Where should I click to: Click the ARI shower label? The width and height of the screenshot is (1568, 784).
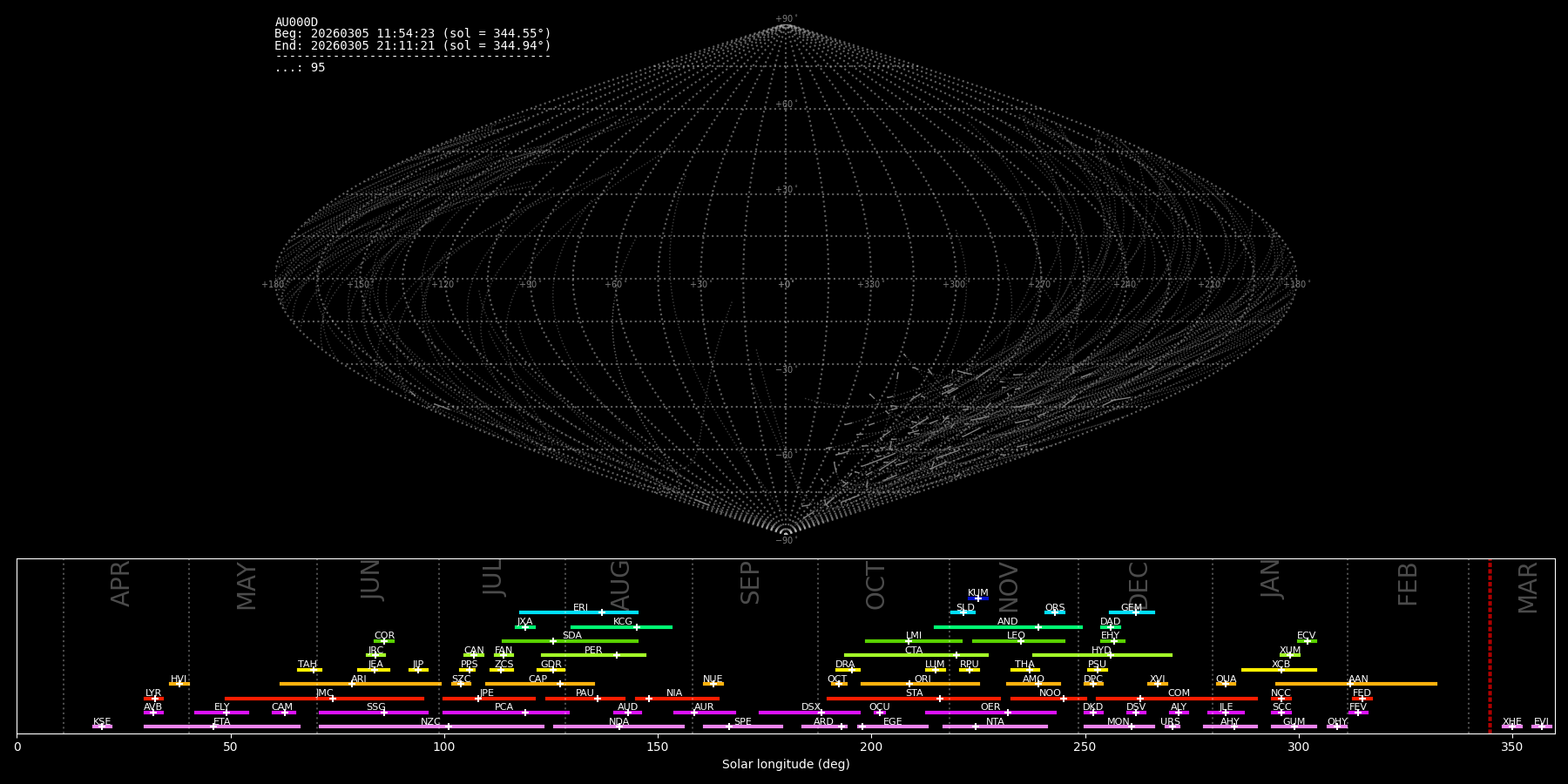[x=359, y=679]
